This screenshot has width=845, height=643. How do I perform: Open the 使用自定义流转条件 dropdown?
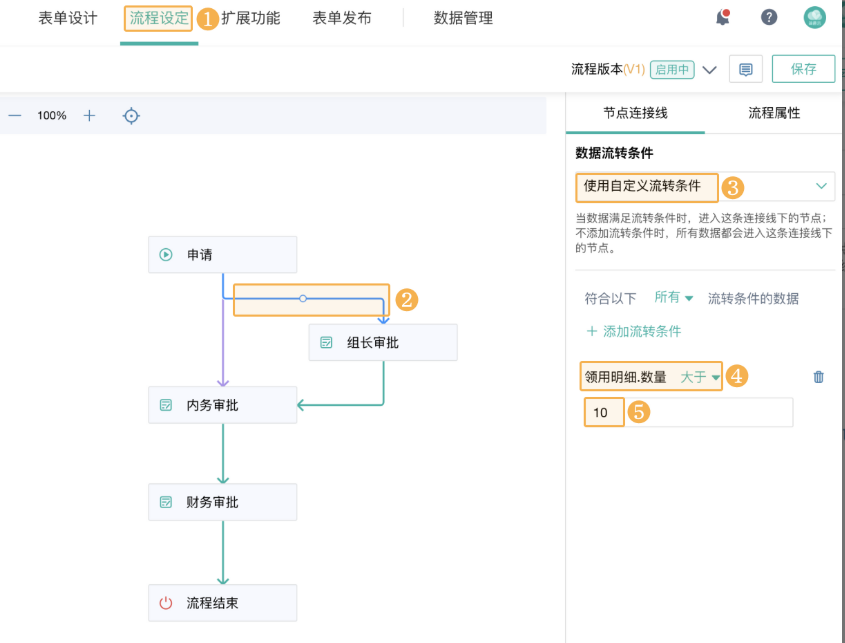point(705,186)
